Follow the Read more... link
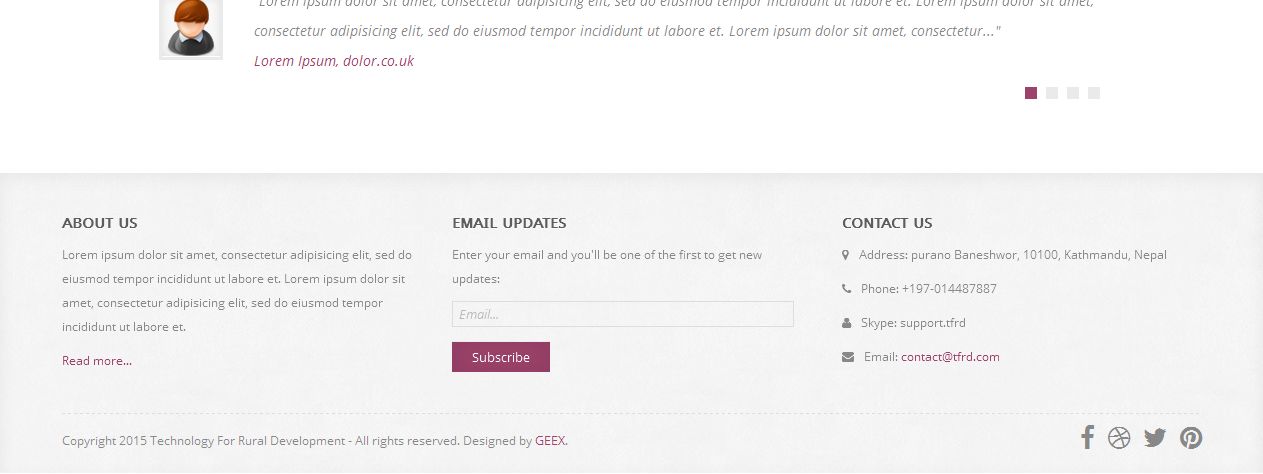Viewport: 1263px width, 474px height. tap(97, 361)
